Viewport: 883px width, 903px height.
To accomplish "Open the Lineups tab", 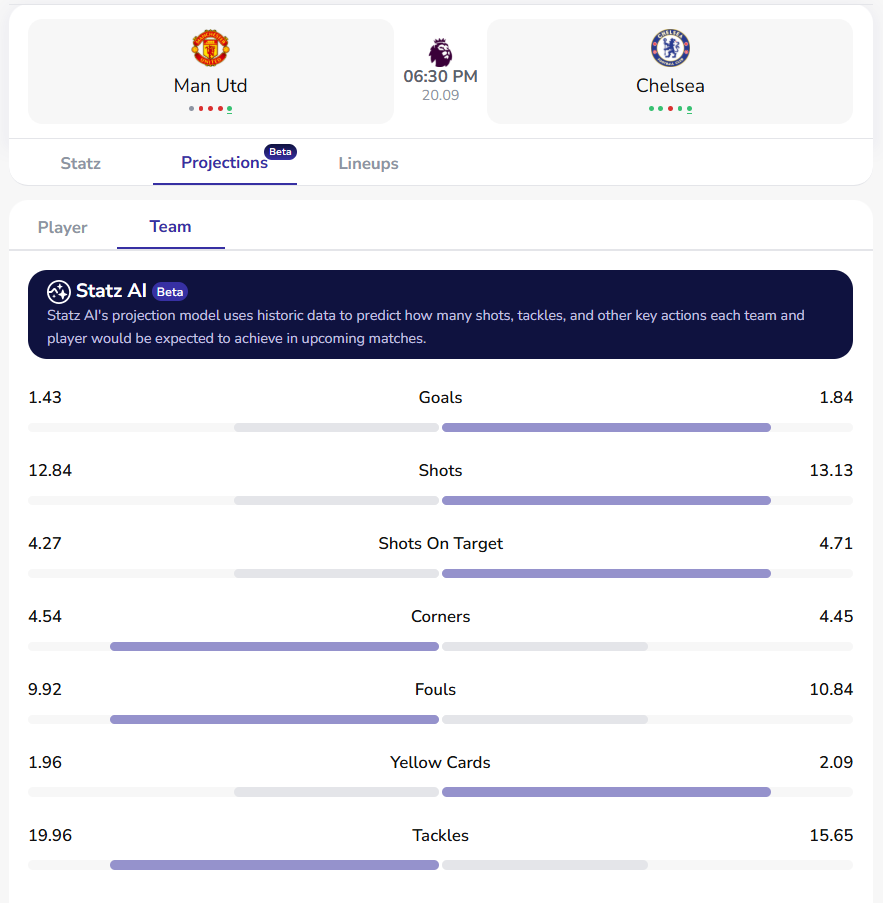I will tap(368, 163).
